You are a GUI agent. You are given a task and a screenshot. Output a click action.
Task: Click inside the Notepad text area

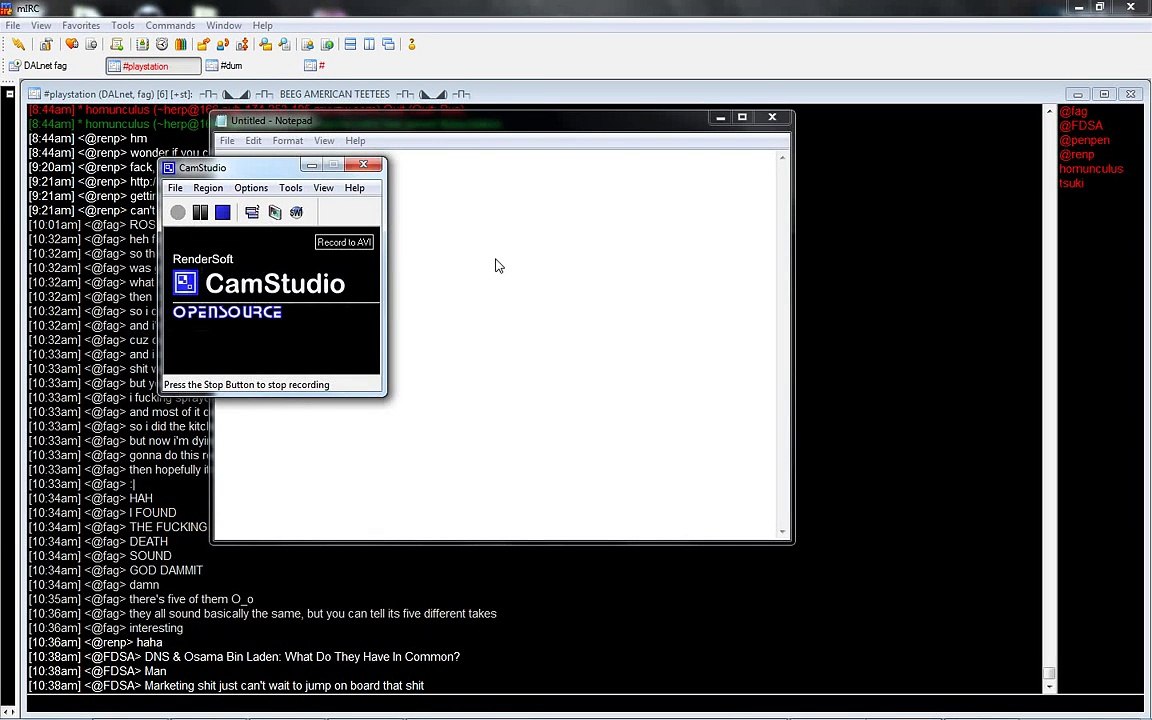[494, 345]
